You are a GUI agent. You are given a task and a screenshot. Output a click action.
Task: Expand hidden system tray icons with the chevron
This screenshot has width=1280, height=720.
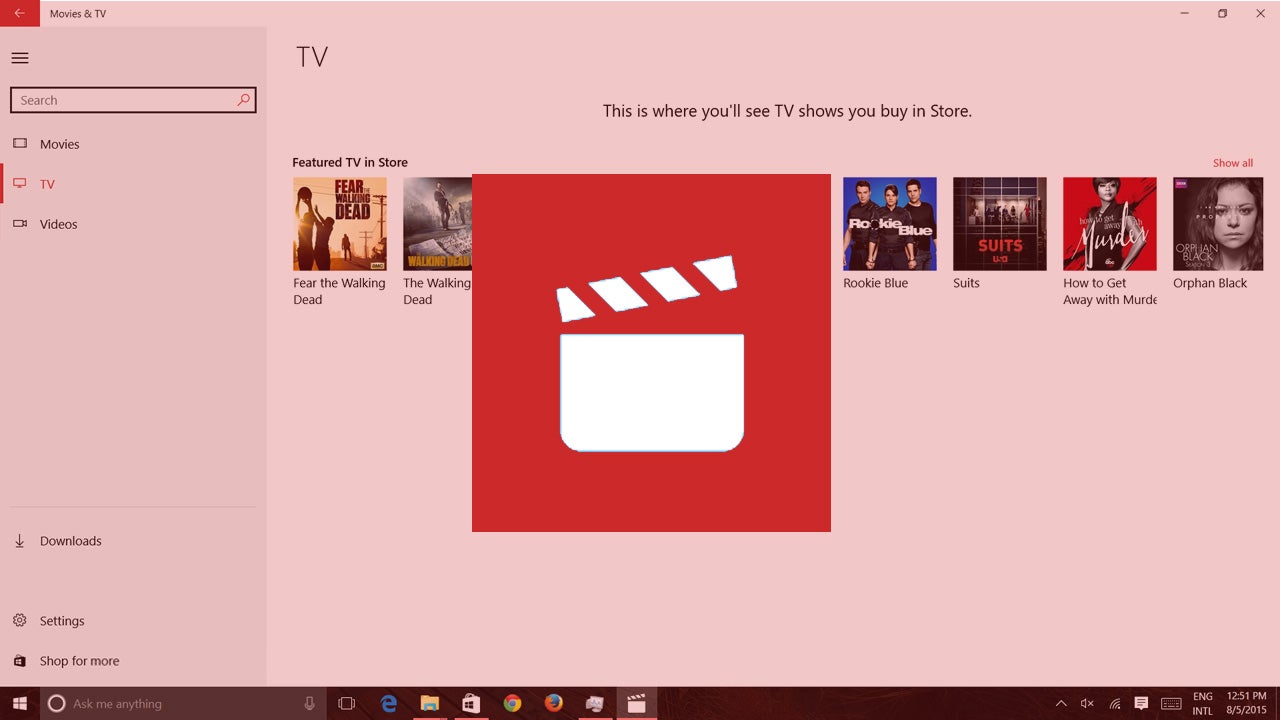click(1061, 704)
